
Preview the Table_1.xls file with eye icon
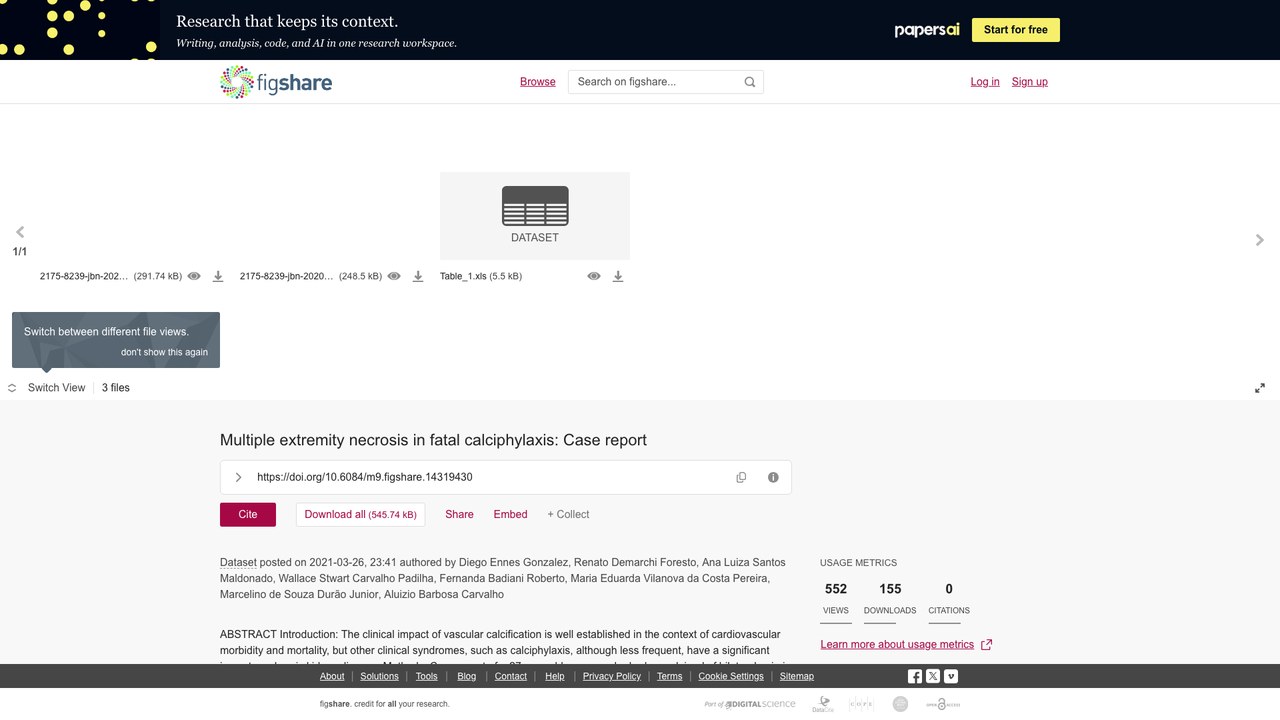point(594,276)
